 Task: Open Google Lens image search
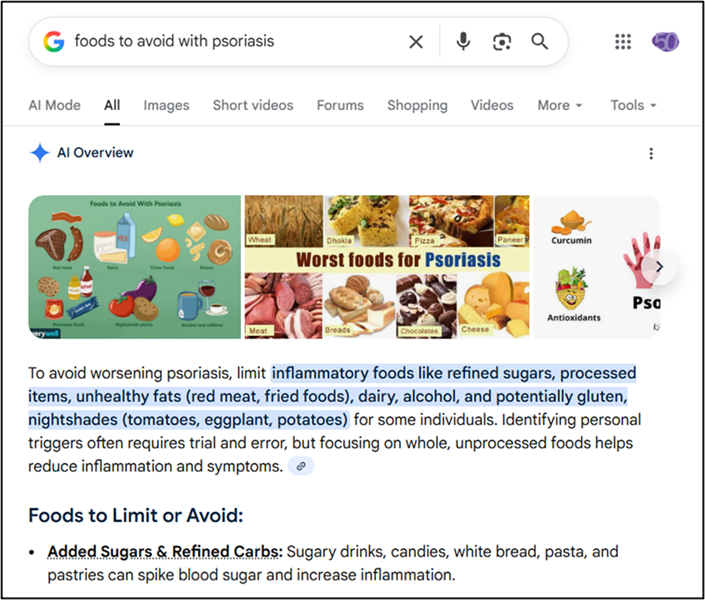coord(502,41)
